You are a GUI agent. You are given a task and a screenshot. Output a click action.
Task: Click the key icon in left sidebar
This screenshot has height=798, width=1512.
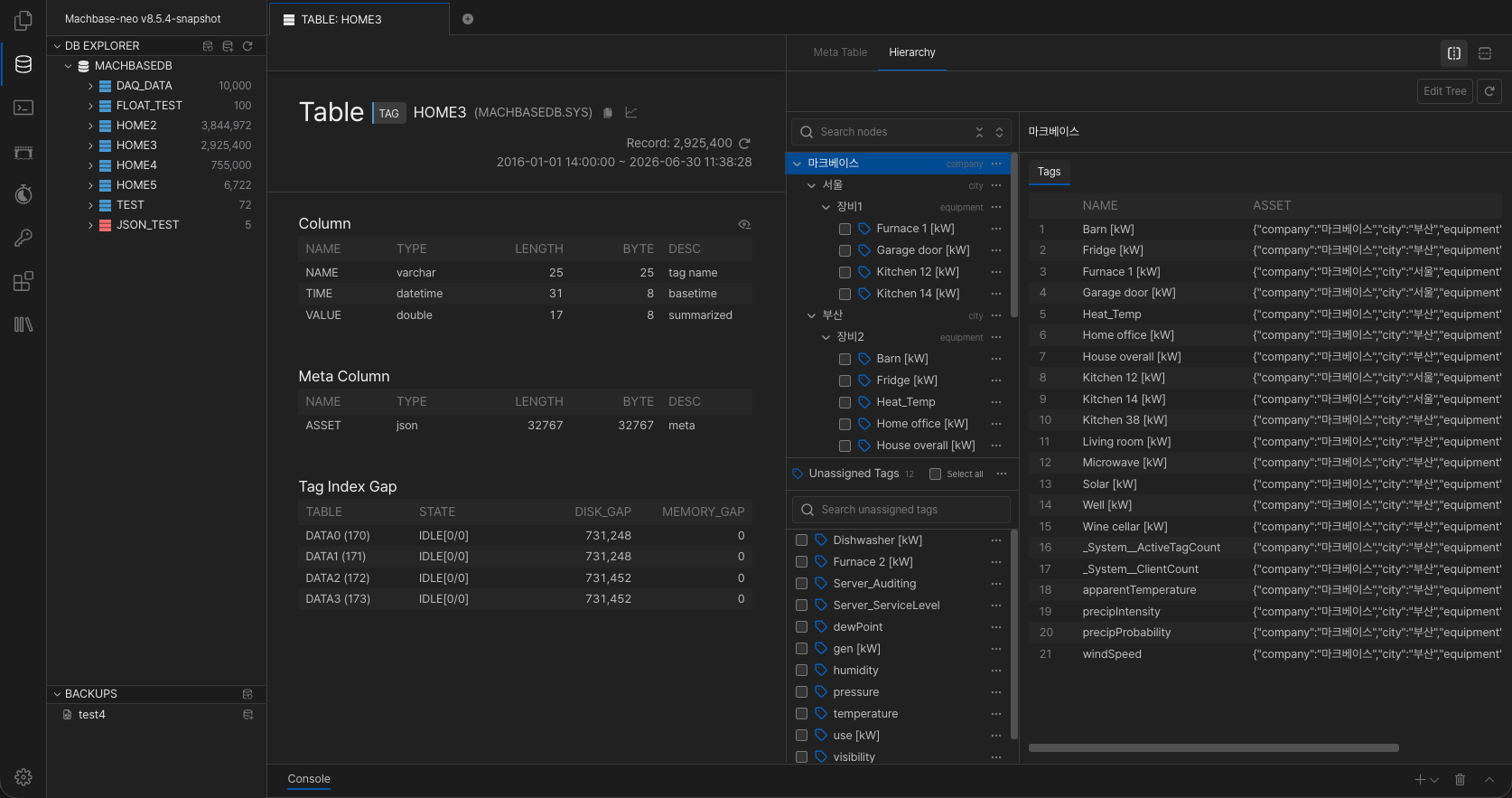(x=23, y=238)
